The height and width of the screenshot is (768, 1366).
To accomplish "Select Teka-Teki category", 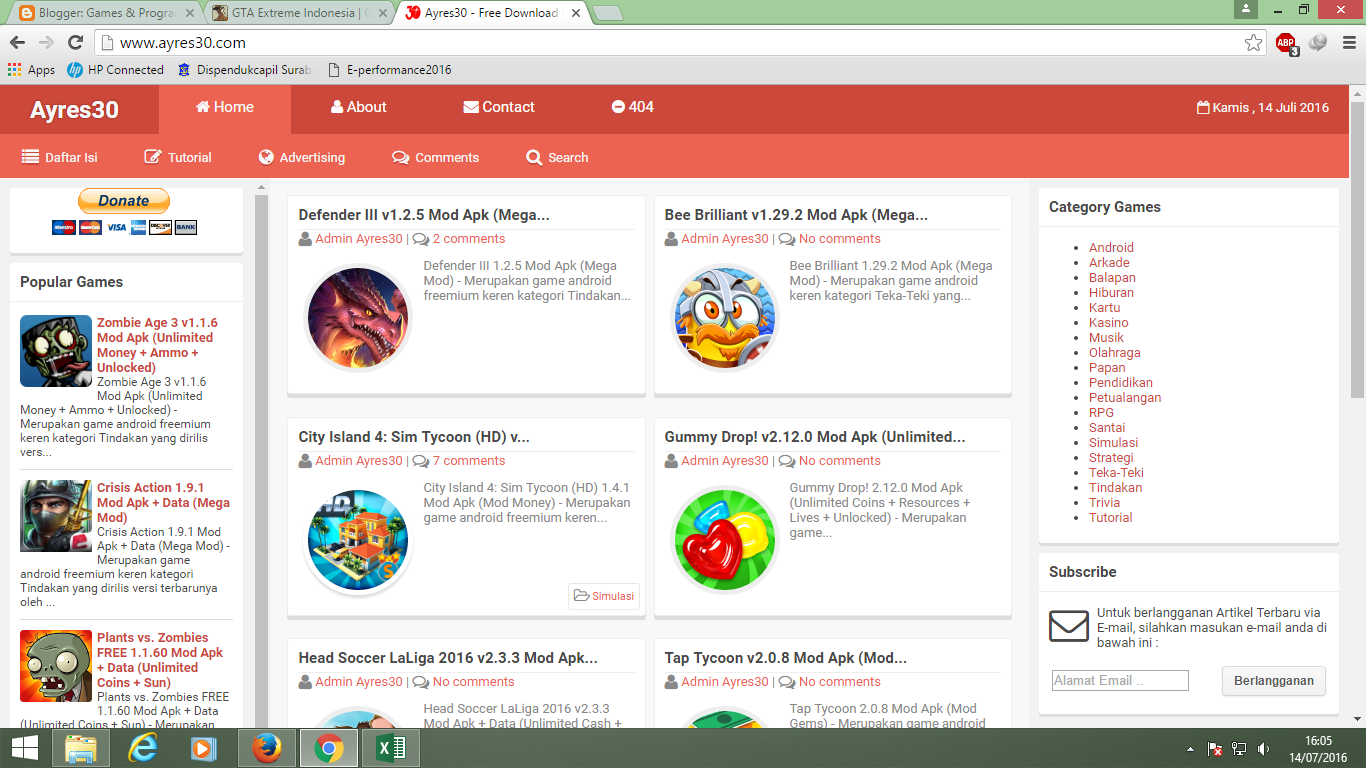I will pyautogui.click(x=1116, y=473).
